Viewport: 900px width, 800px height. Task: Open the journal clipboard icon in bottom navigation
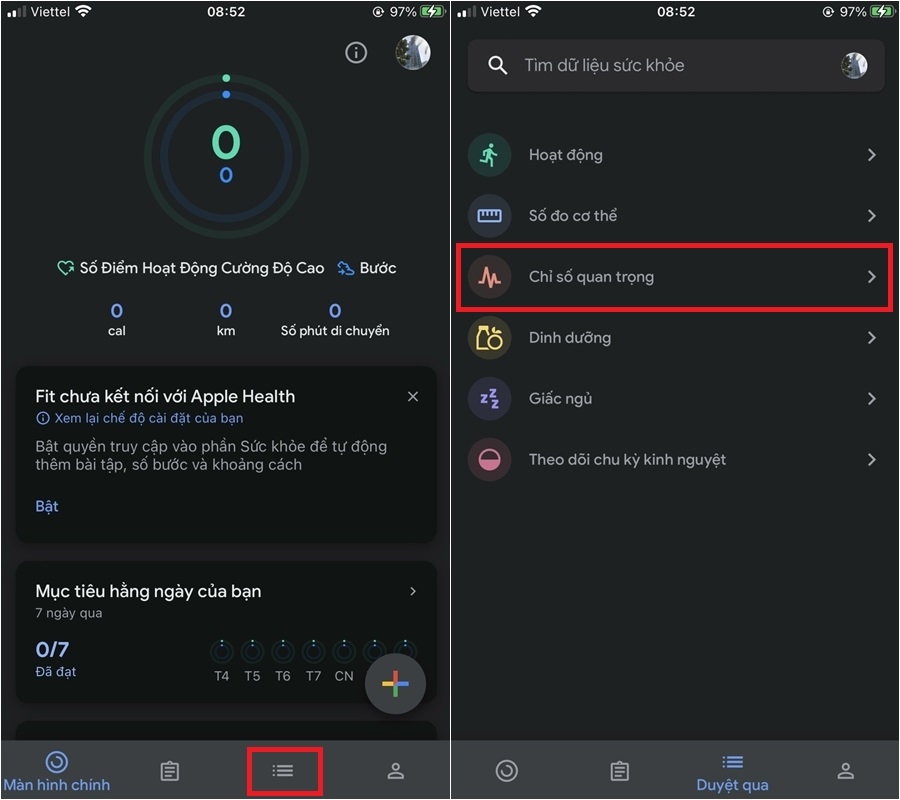coord(169,770)
